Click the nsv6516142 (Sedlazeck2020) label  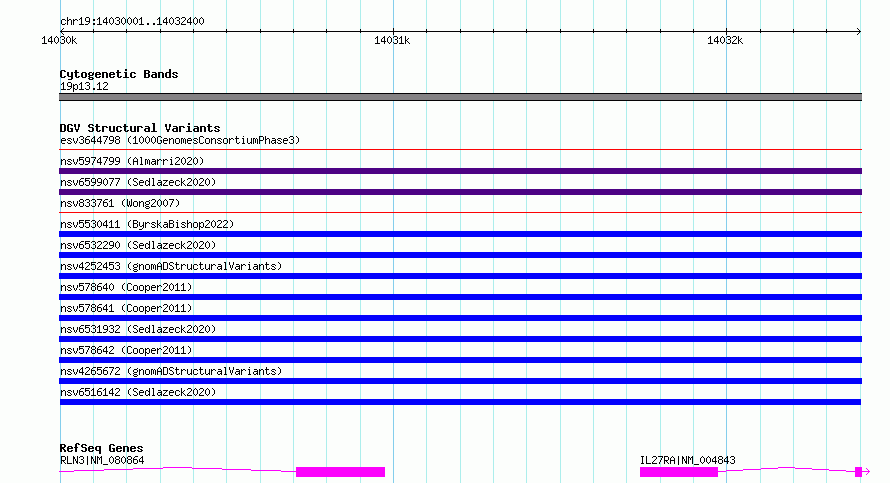pos(138,392)
